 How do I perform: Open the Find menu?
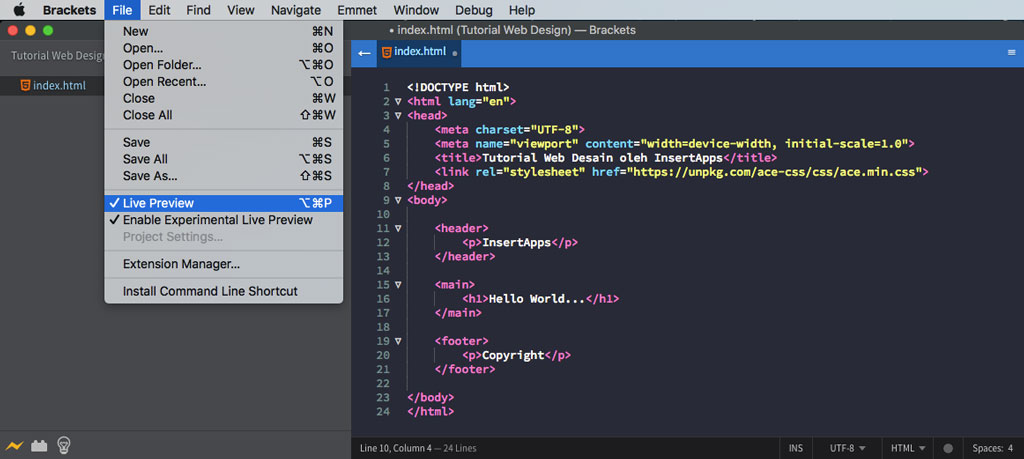point(199,10)
